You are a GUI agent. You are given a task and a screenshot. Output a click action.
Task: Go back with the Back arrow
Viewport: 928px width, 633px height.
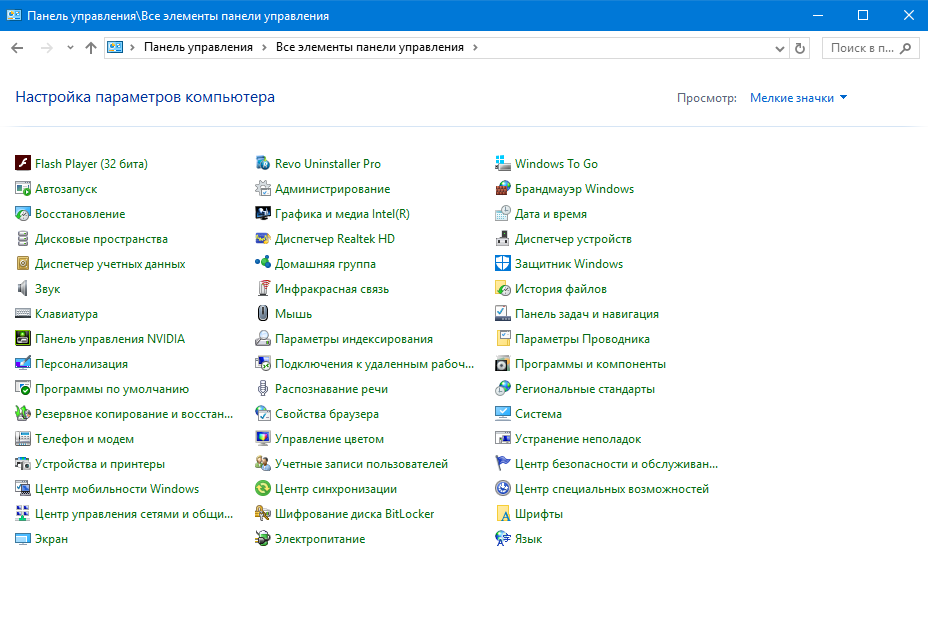(17, 48)
